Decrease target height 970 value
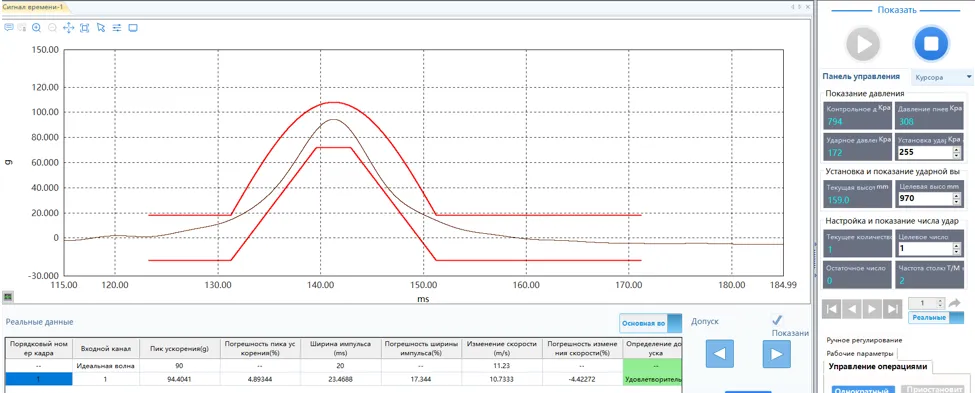The height and width of the screenshot is (393, 975). point(956,203)
